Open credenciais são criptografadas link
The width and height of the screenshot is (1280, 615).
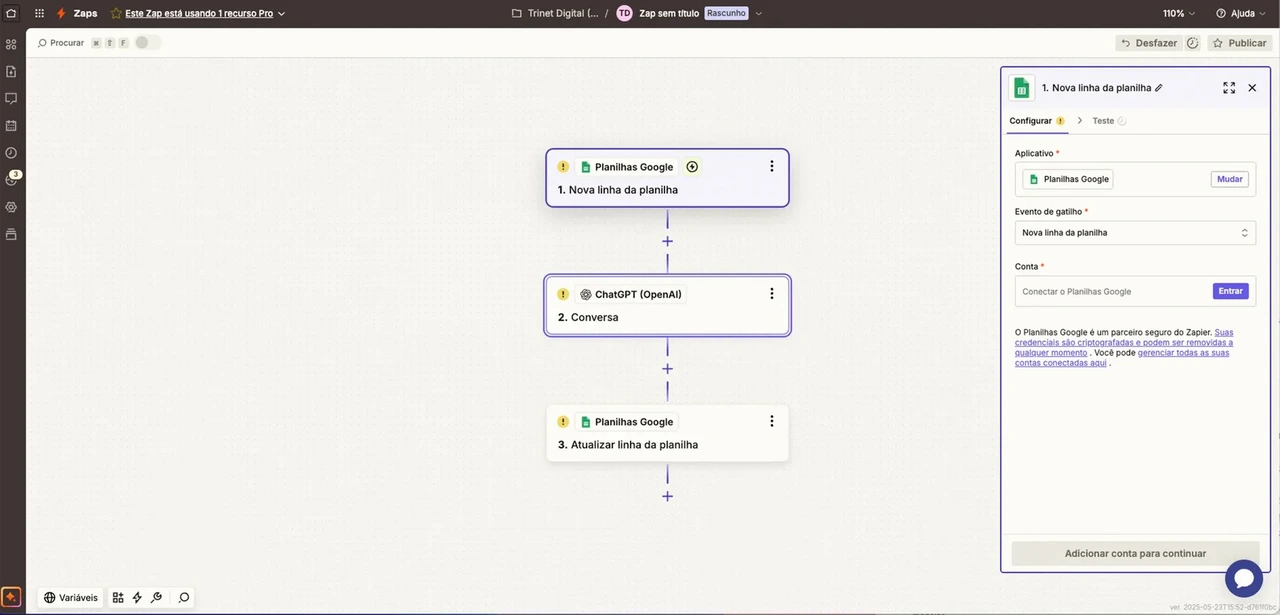(1124, 342)
